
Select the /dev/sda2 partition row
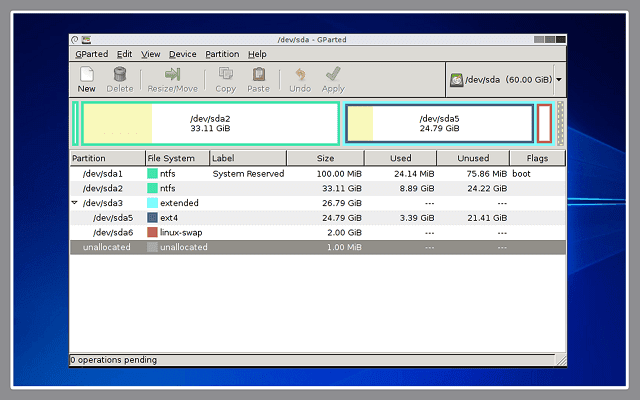318,189
